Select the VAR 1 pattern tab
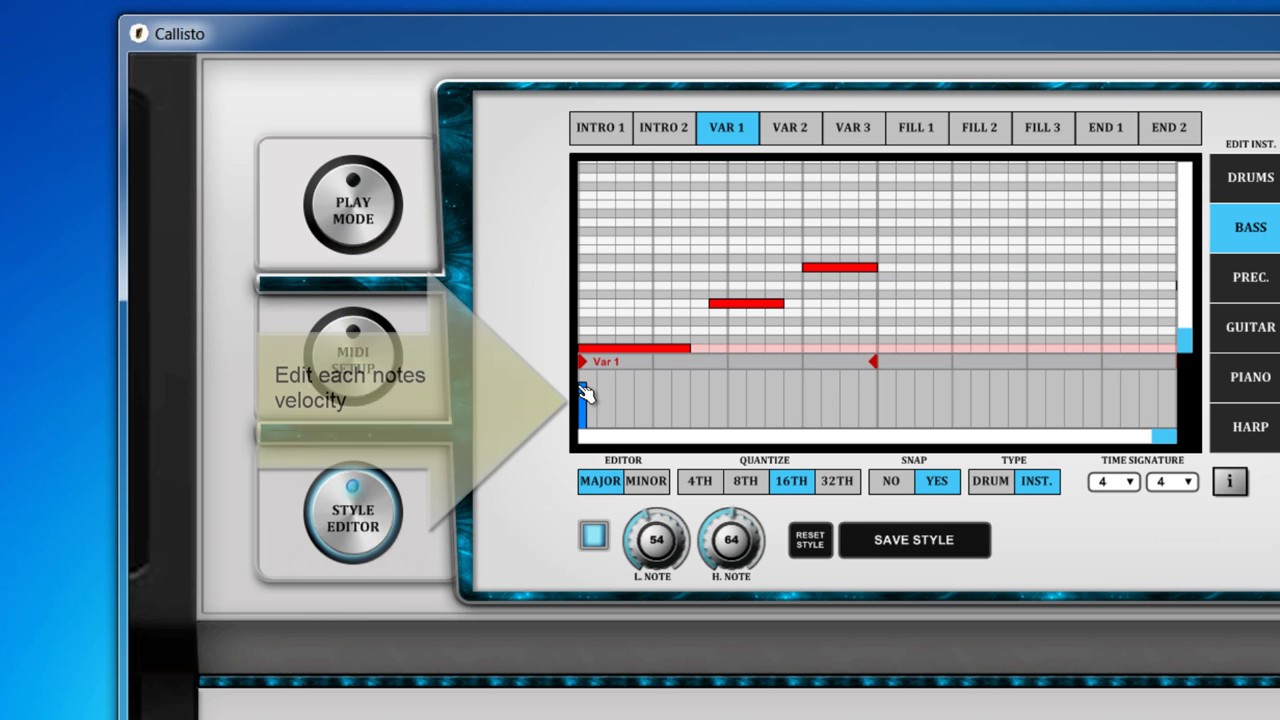The width and height of the screenshot is (1280, 720). point(727,128)
